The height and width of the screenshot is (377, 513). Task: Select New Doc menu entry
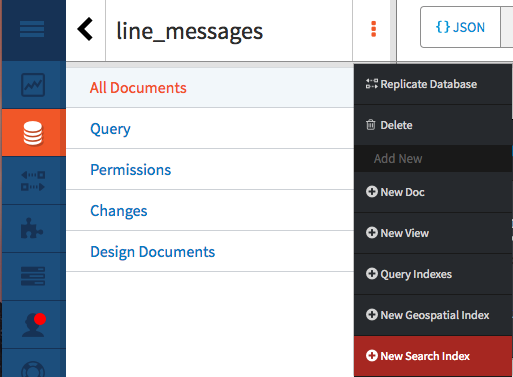tap(433, 192)
